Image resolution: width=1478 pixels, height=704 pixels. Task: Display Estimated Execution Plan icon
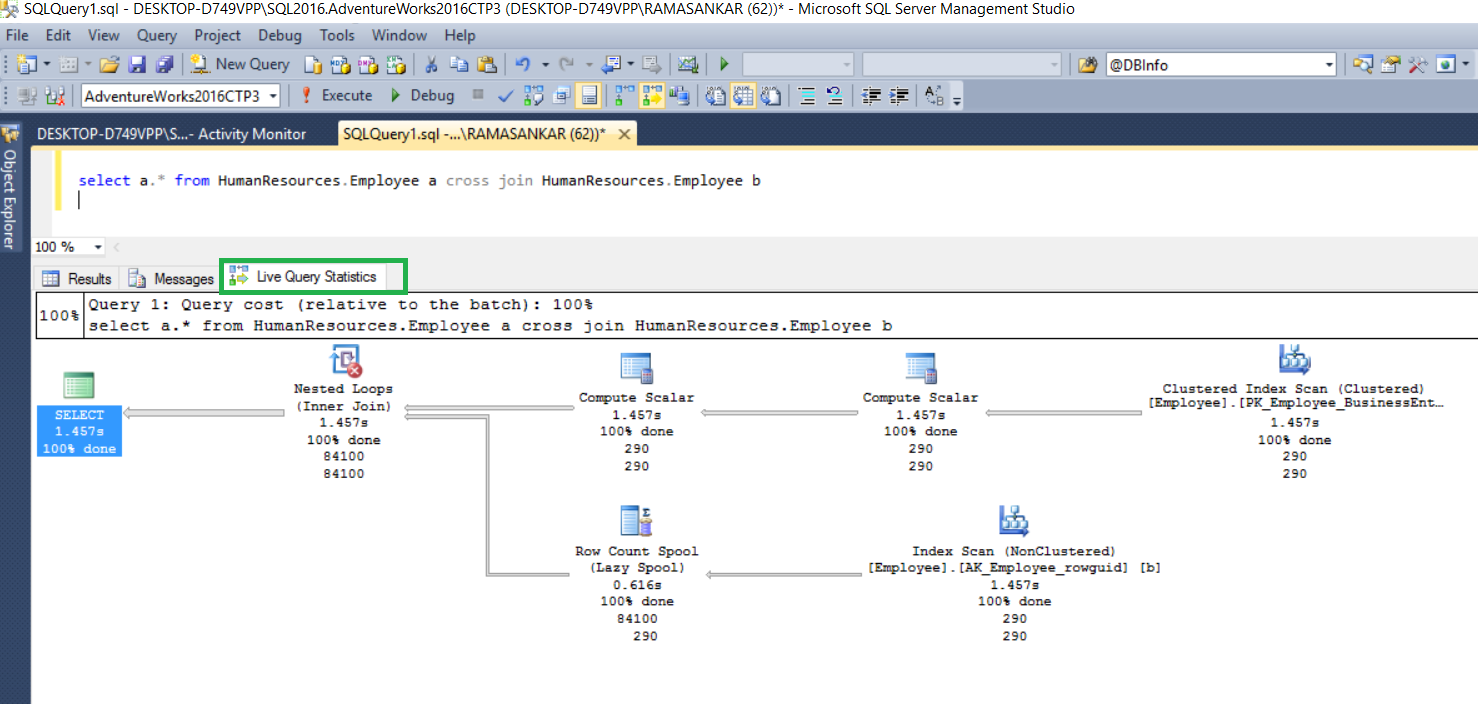coord(533,96)
